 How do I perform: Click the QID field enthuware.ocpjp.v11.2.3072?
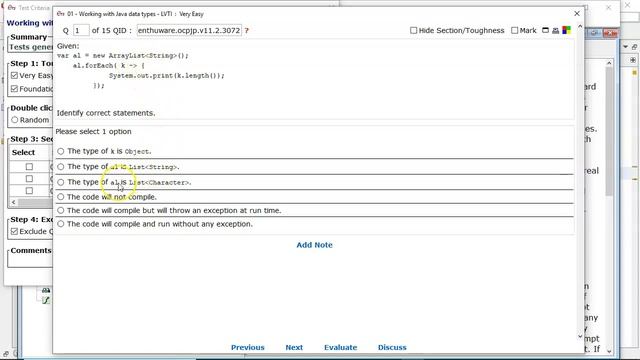pyautogui.click(x=189, y=31)
